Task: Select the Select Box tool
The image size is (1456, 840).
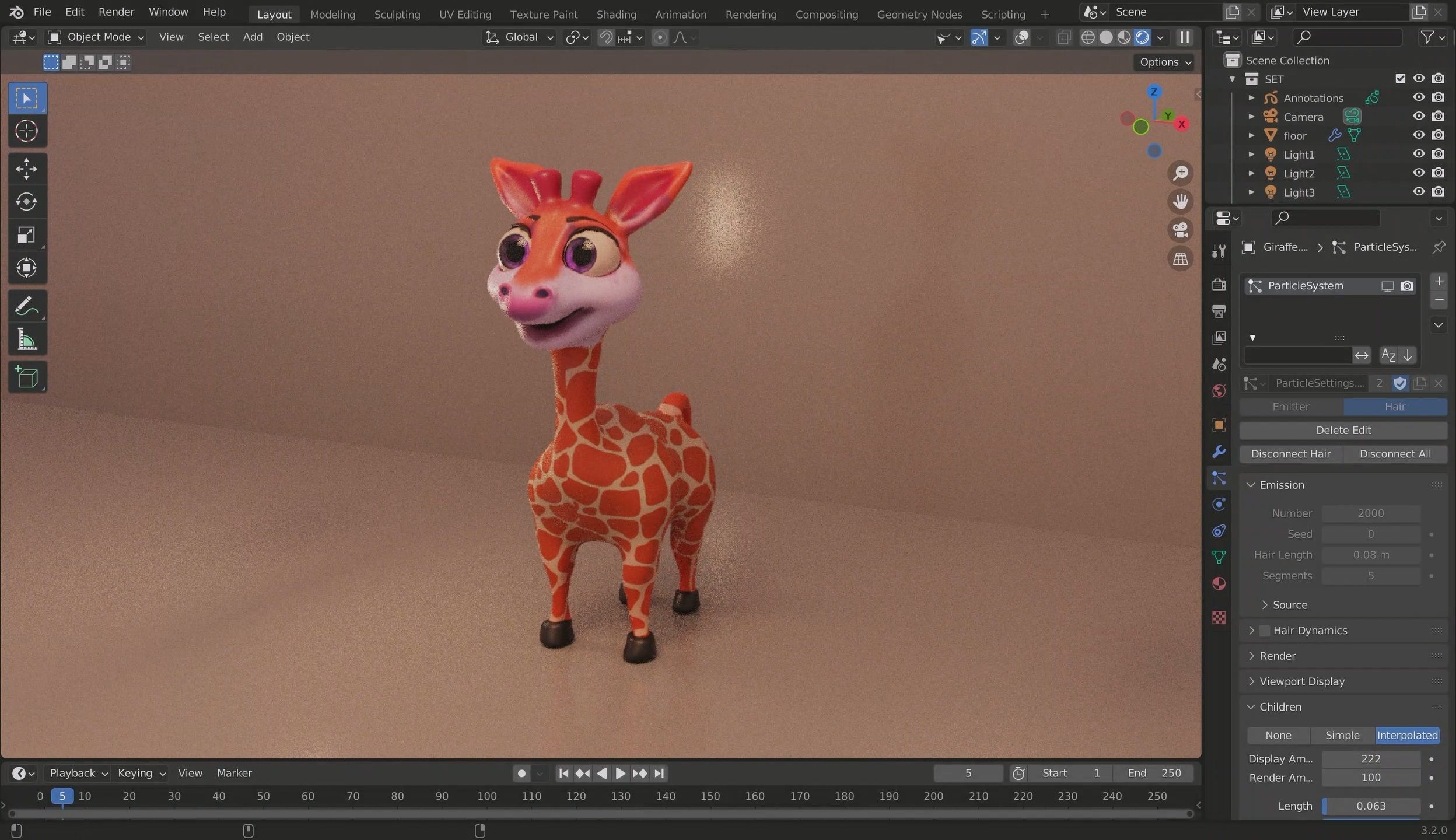Action: (x=27, y=98)
